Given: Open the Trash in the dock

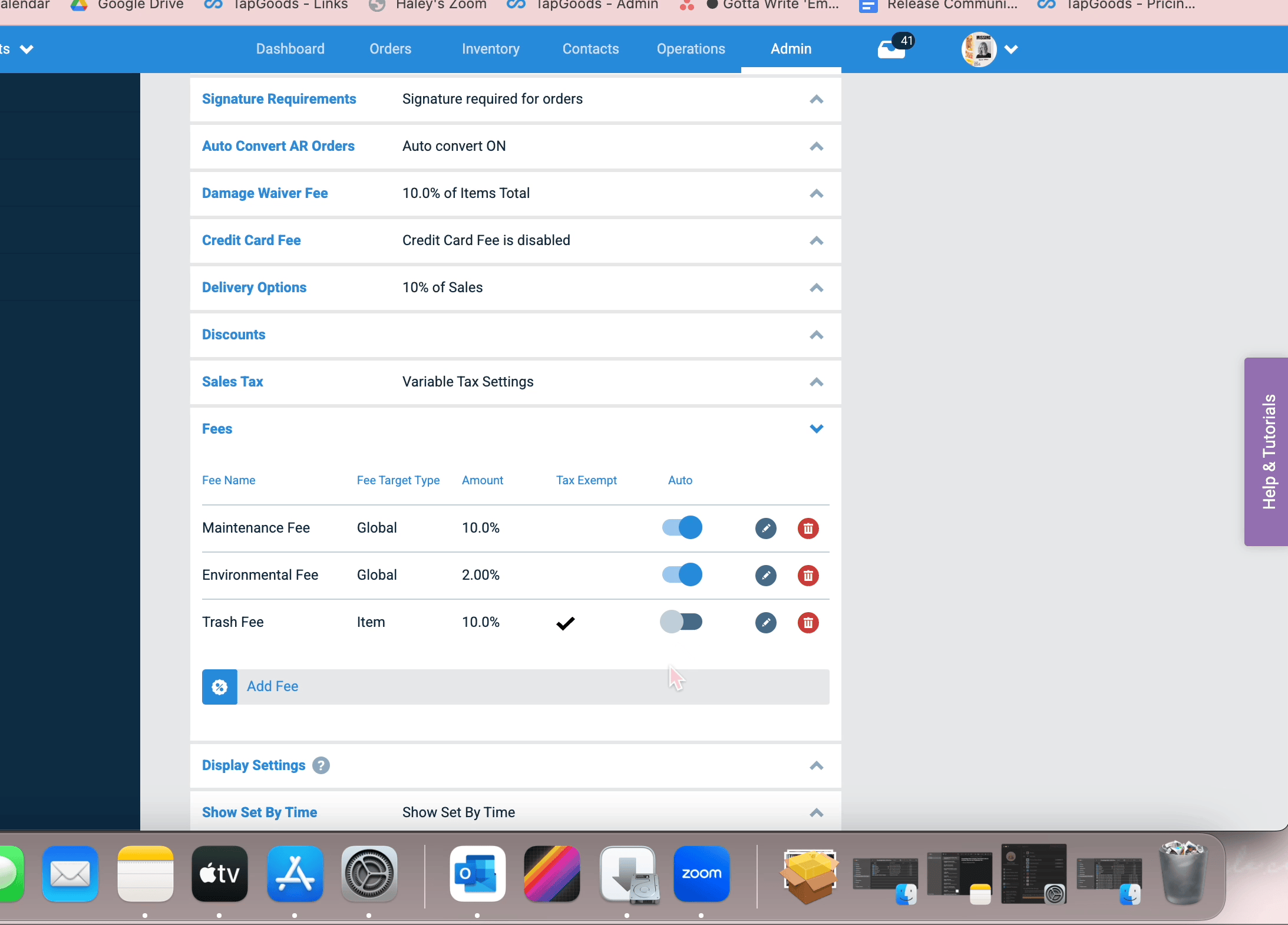Looking at the screenshot, I should click(1183, 873).
